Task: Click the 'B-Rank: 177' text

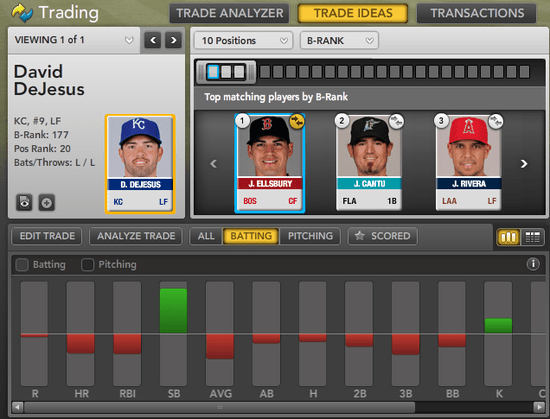Action: 41,135
